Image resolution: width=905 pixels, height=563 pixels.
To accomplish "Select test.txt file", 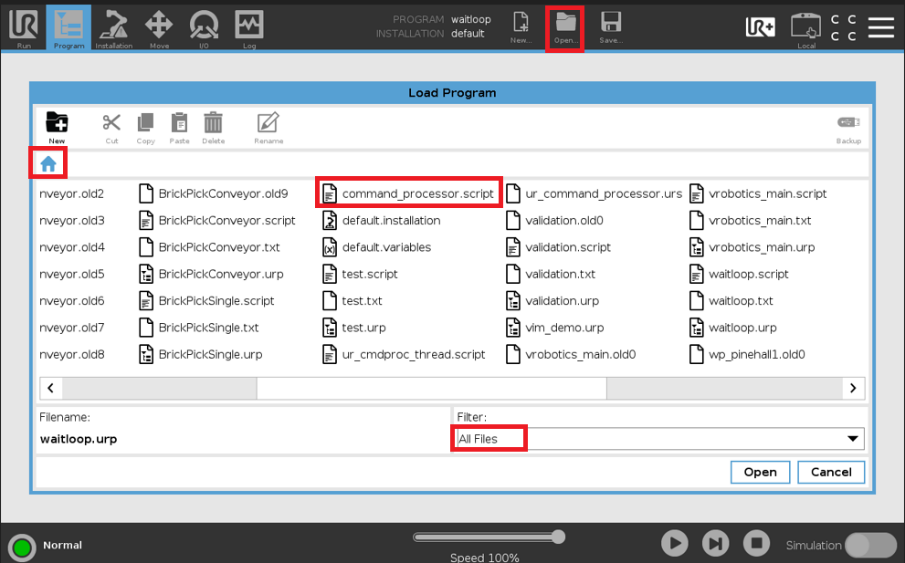I will (353, 301).
